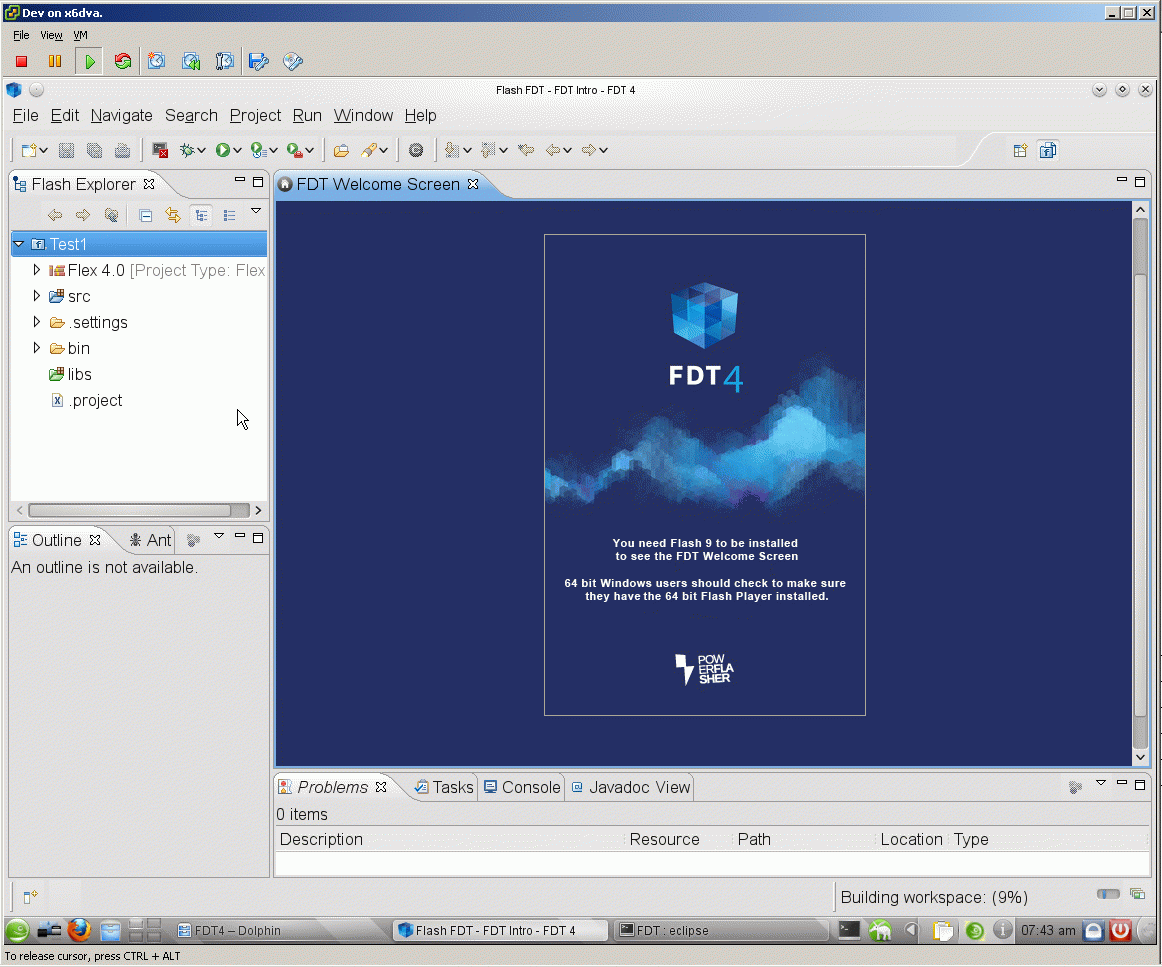Click Last Edit Location arrow icon
Screen dimensions: 1162x967
point(526,150)
